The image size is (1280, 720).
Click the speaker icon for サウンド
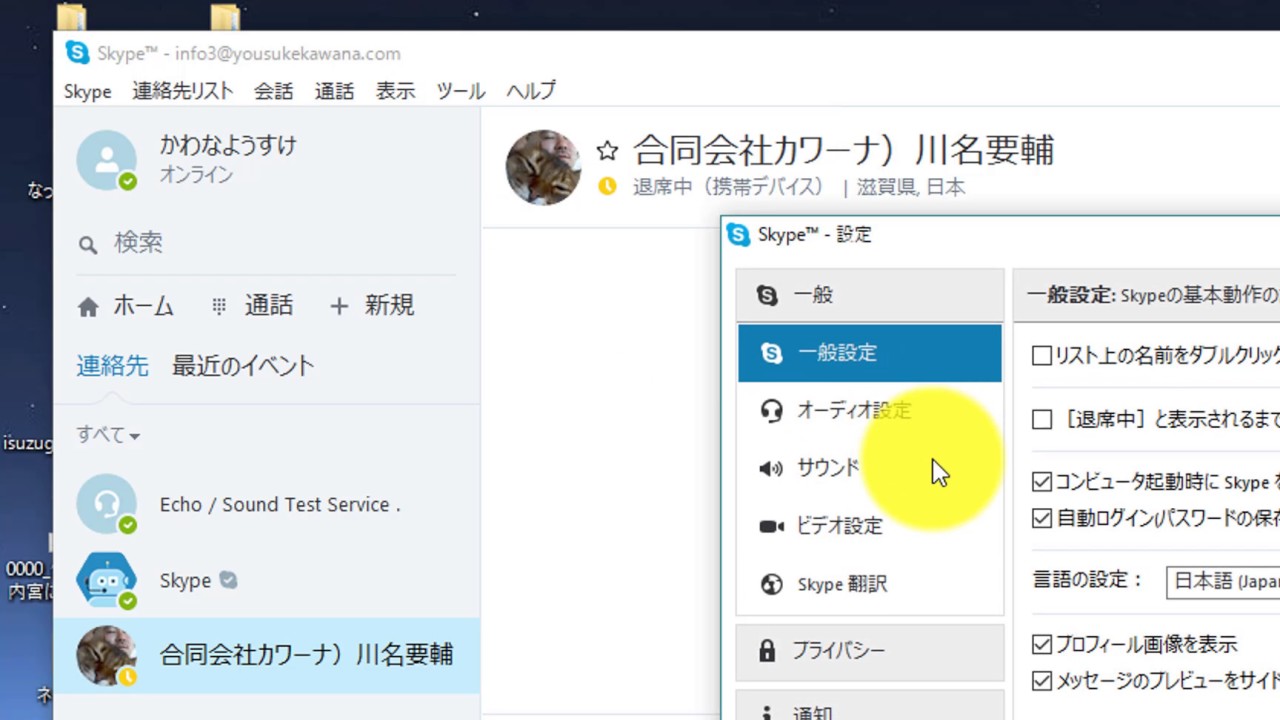[771, 468]
